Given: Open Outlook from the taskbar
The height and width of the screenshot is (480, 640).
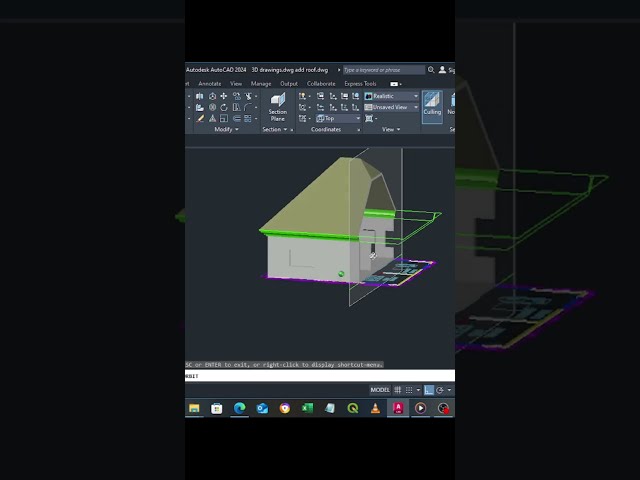Looking at the screenshot, I should point(262,408).
